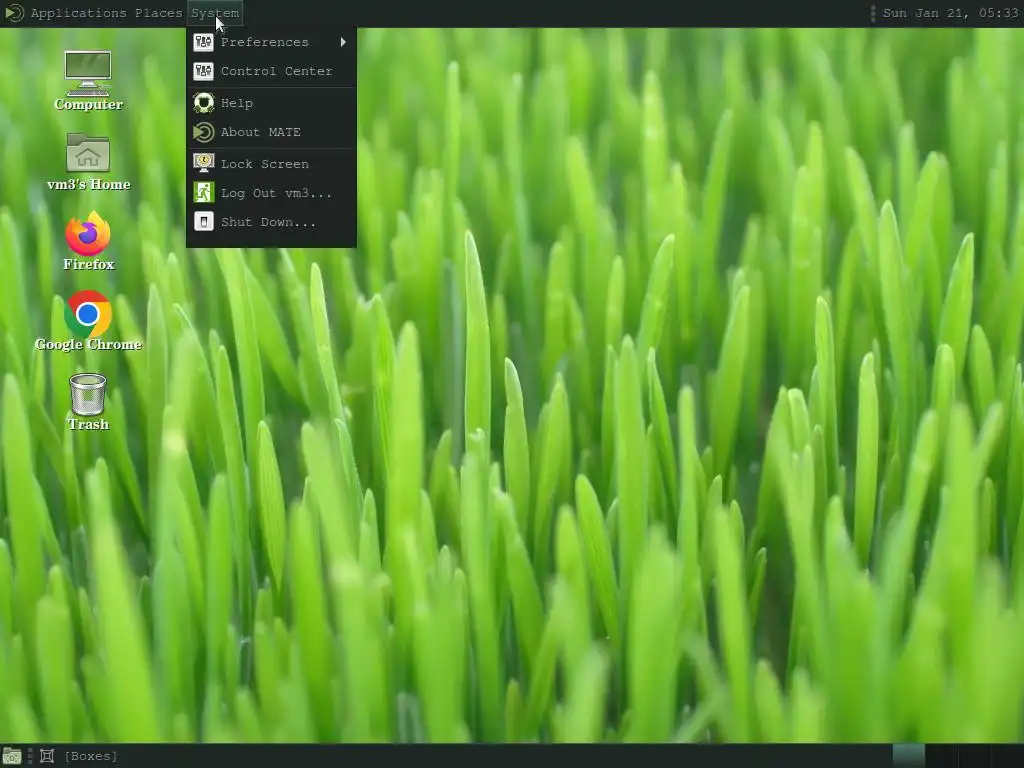Choose Log Out vm3... entry
1024x768 pixels.
coord(271,193)
